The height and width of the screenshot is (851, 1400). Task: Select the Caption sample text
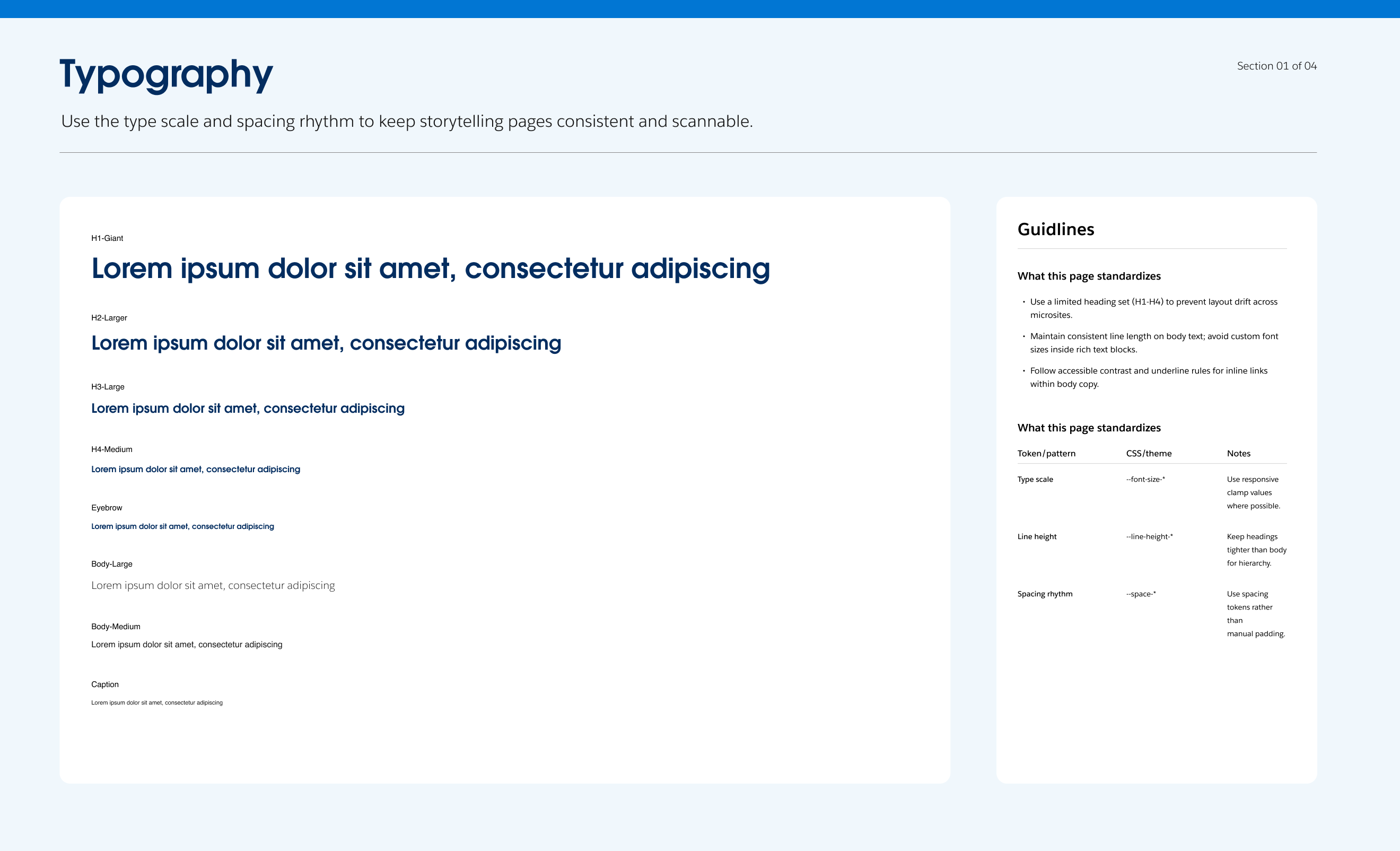pos(157,702)
